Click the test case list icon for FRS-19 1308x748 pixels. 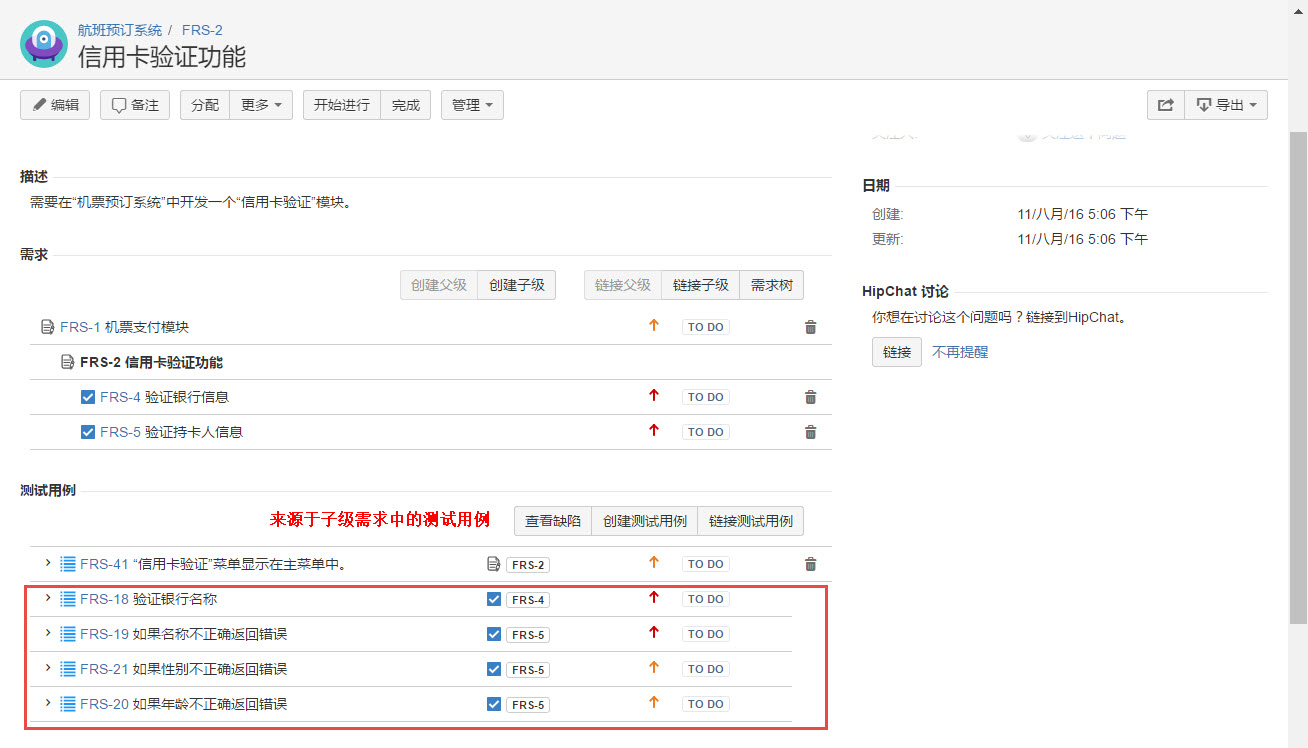point(68,634)
